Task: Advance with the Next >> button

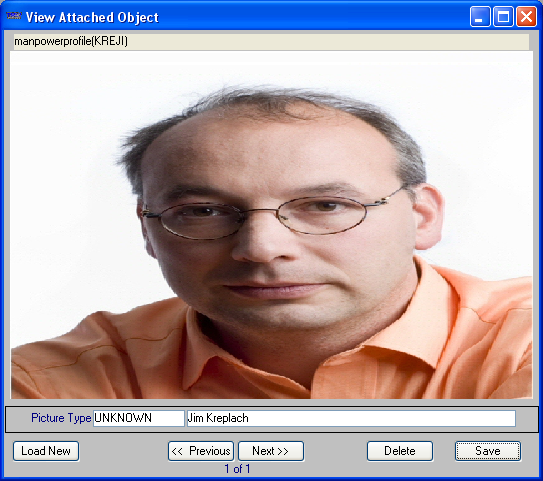Action: coord(271,451)
